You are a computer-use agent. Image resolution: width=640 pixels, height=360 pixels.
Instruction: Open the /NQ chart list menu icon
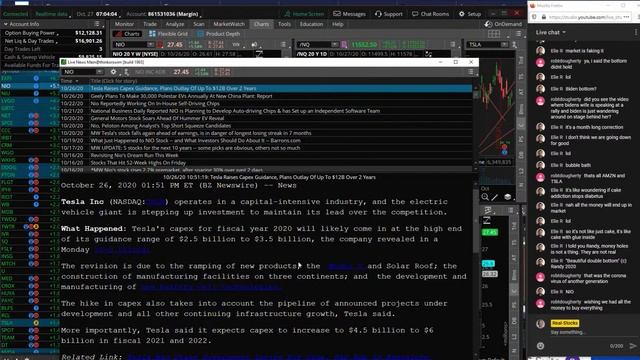[453, 44]
